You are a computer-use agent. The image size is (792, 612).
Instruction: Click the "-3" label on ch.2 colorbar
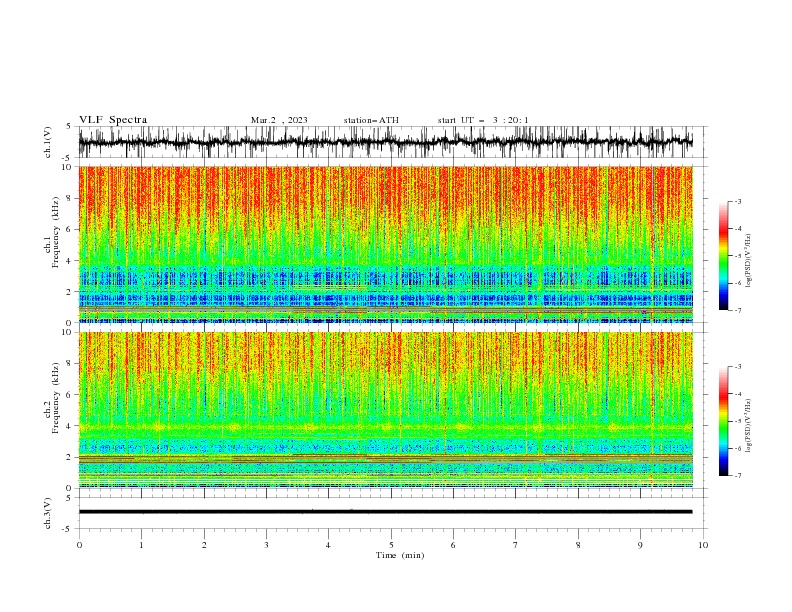pos(738,367)
